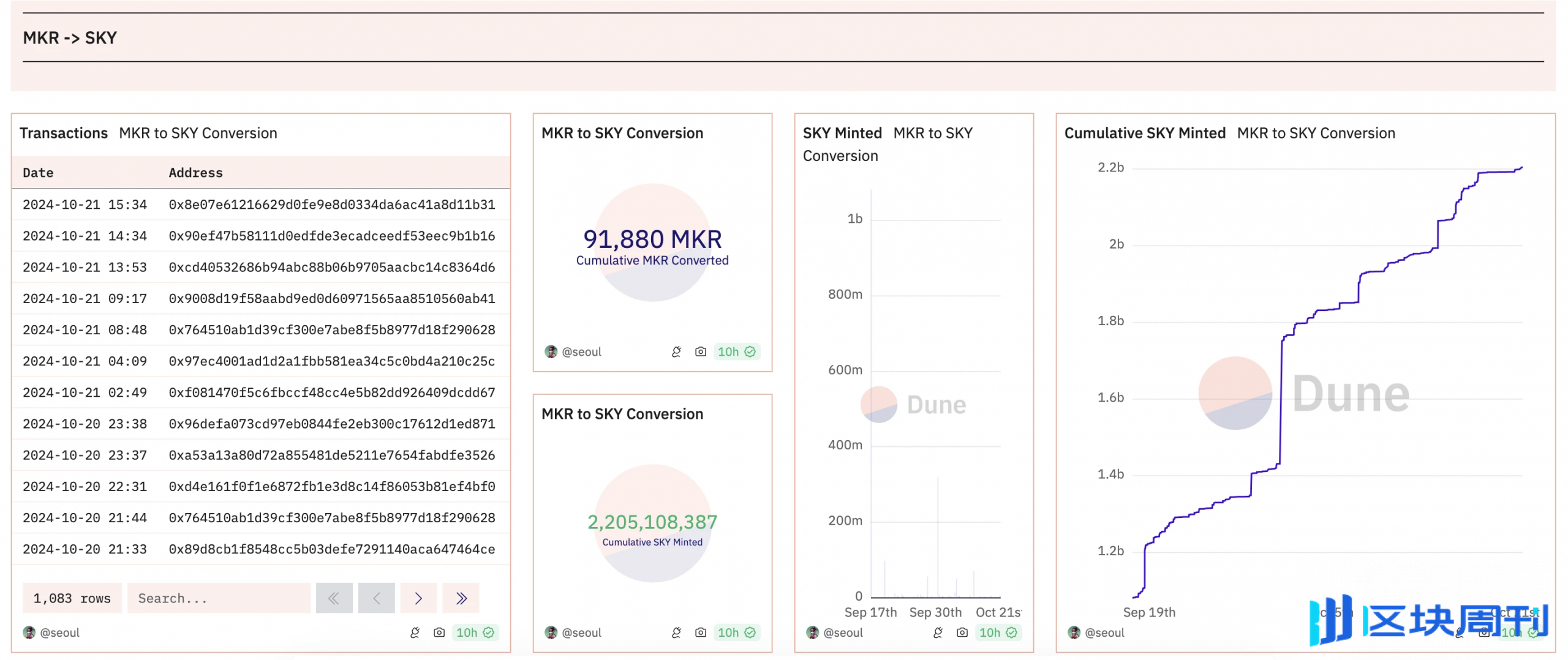Click the 10h refresh badge in Transactions panel

(x=475, y=632)
